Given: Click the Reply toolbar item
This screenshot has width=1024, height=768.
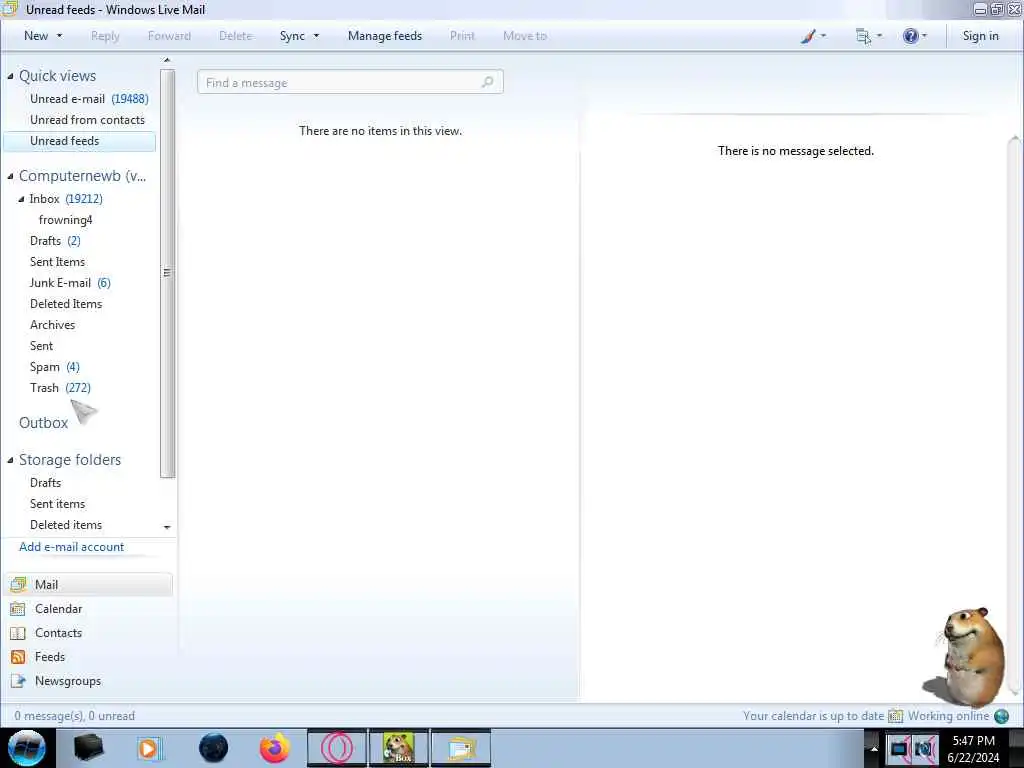Looking at the screenshot, I should (105, 36).
